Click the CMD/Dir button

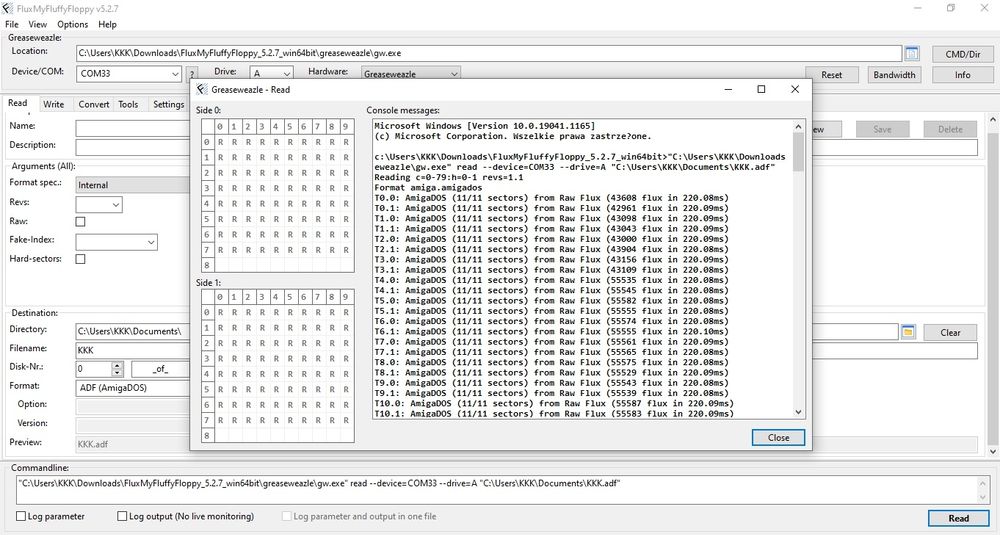tap(963, 54)
